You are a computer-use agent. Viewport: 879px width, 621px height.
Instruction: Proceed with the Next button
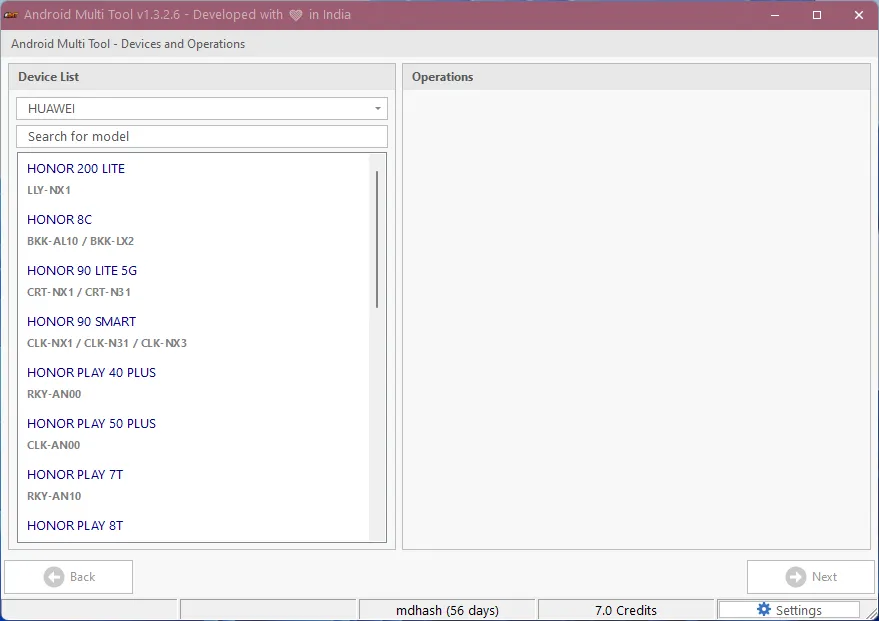click(811, 577)
